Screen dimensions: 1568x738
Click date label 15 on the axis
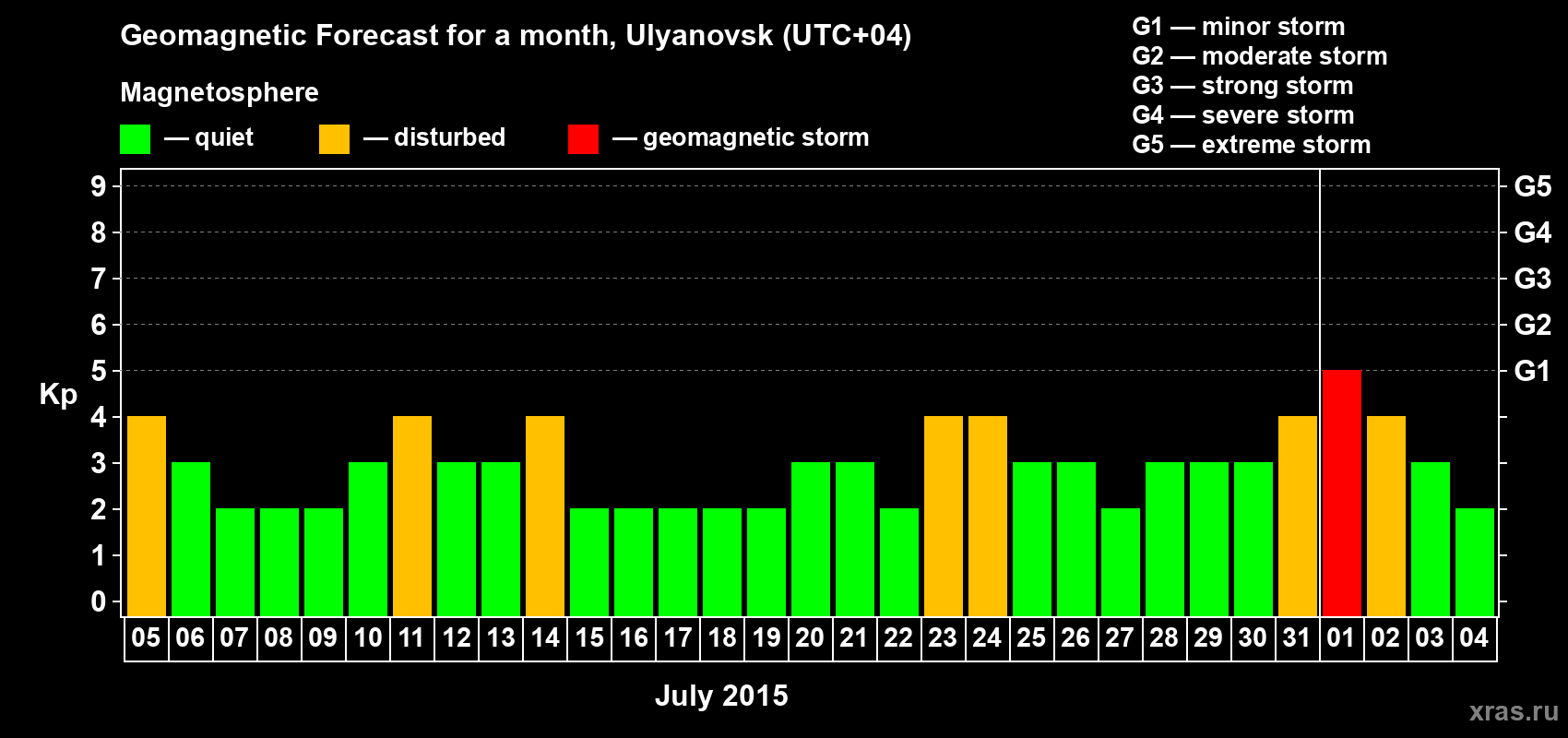pos(589,638)
